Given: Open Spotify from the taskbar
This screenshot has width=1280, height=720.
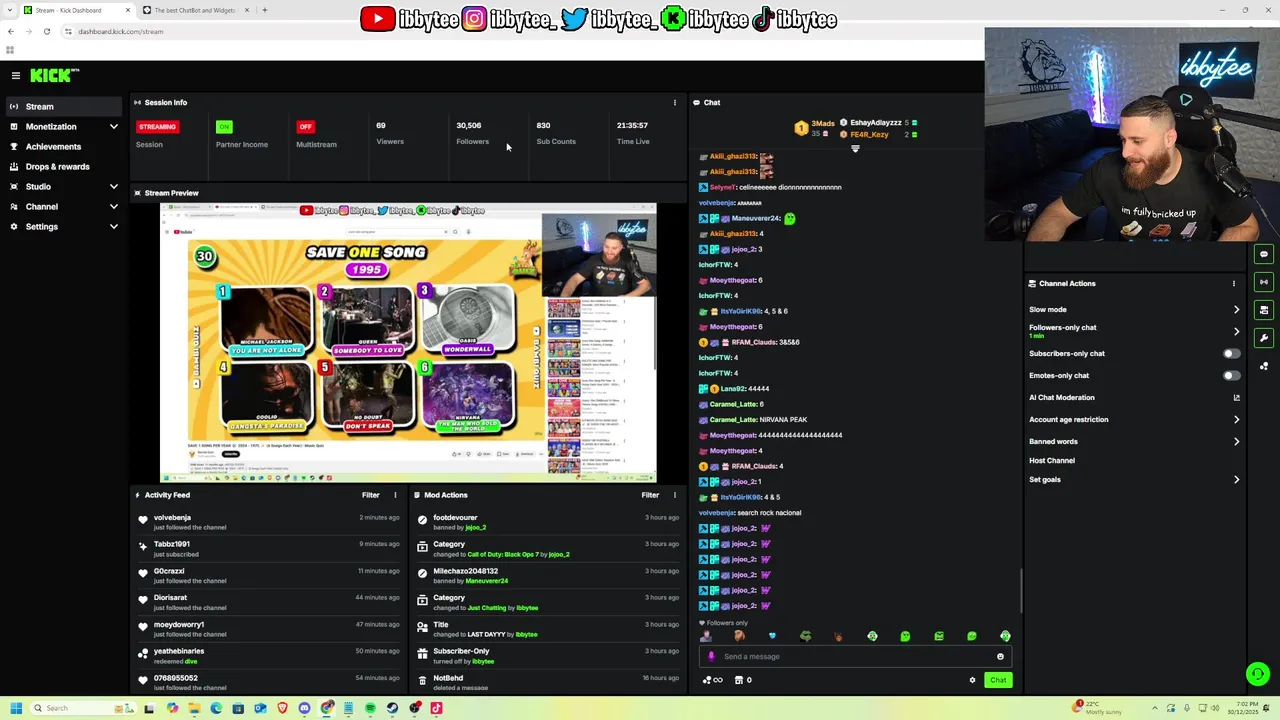Looking at the screenshot, I should tap(370, 708).
